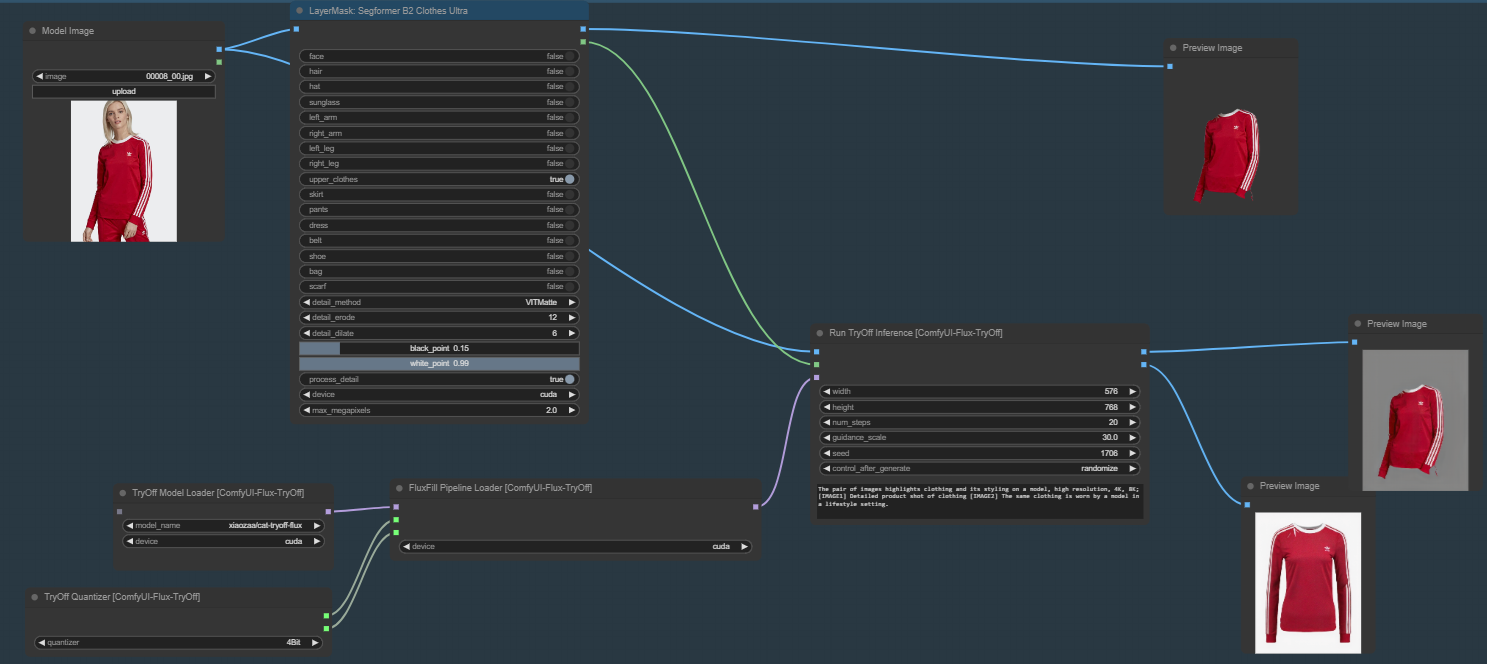Viewport: 1487px width, 664px height.
Task: Collapse the TryOff Model Loader node dot
Action: pos(123,493)
